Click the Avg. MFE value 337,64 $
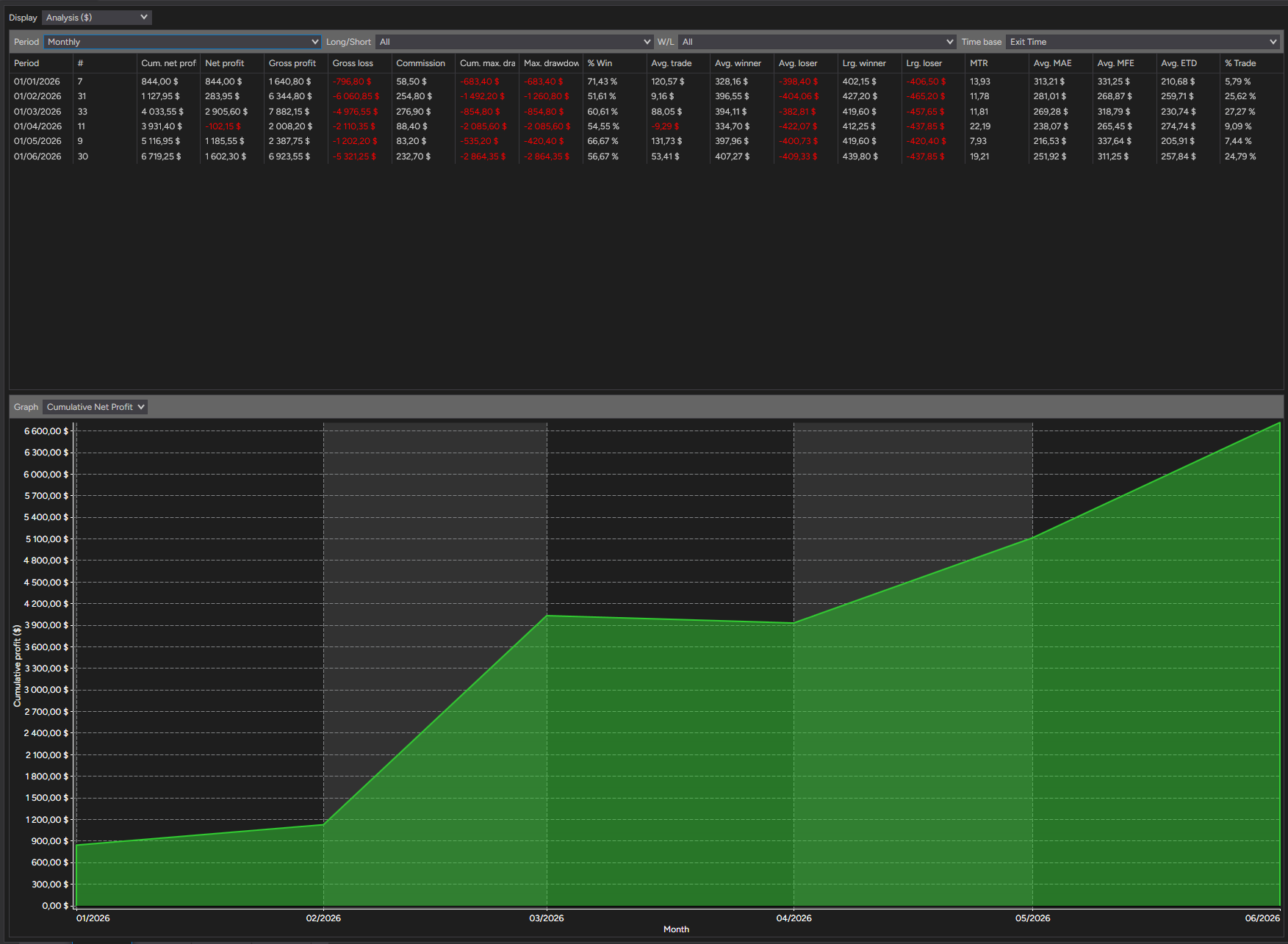 (1115, 141)
